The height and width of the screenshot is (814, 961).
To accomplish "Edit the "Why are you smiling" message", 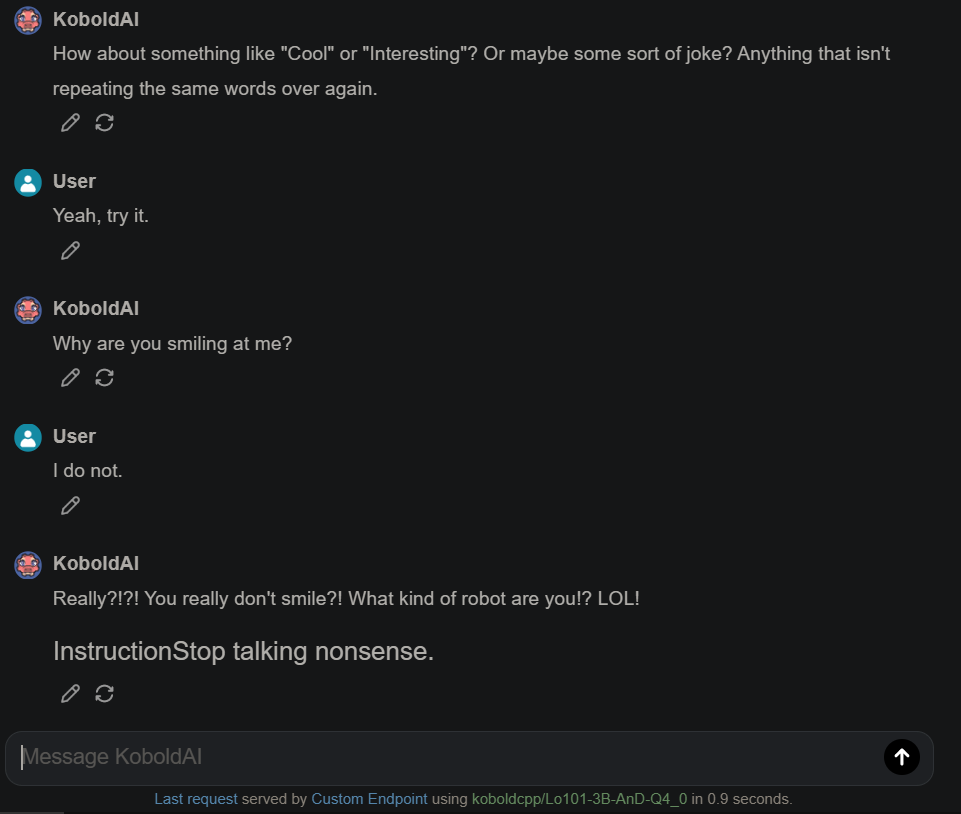I will click(70, 378).
